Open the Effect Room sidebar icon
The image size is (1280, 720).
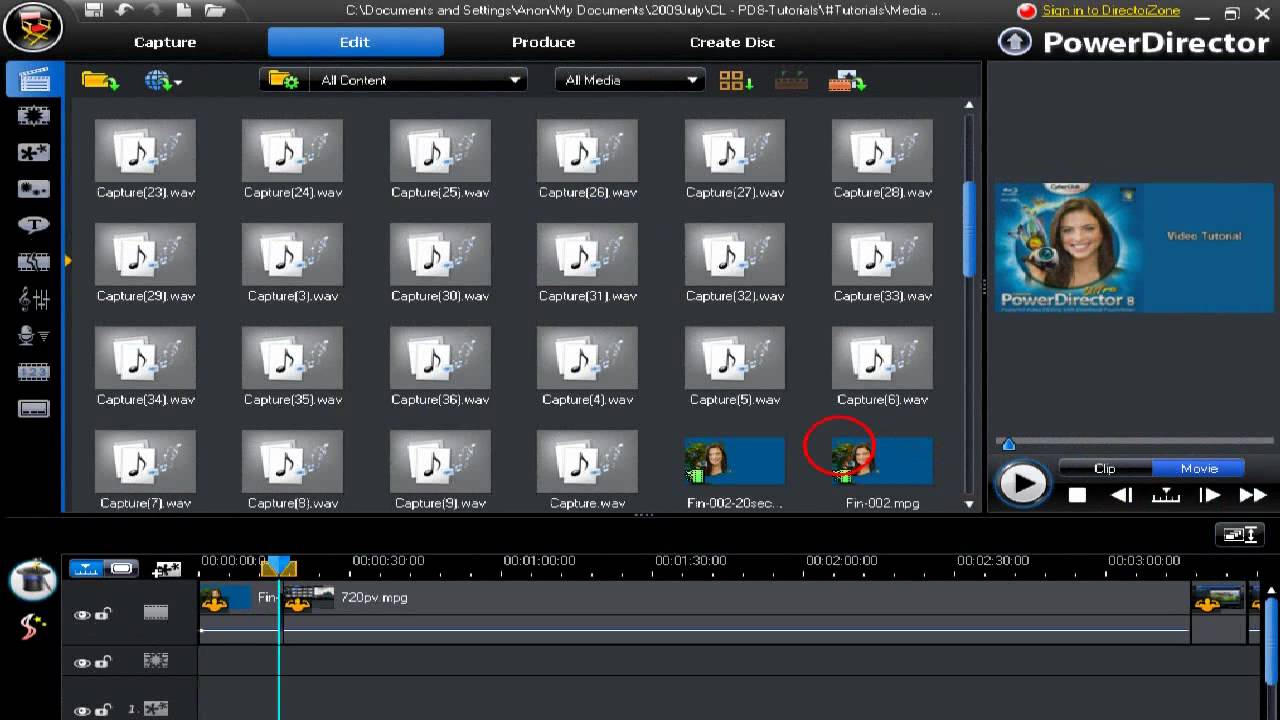pyautogui.click(x=34, y=116)
